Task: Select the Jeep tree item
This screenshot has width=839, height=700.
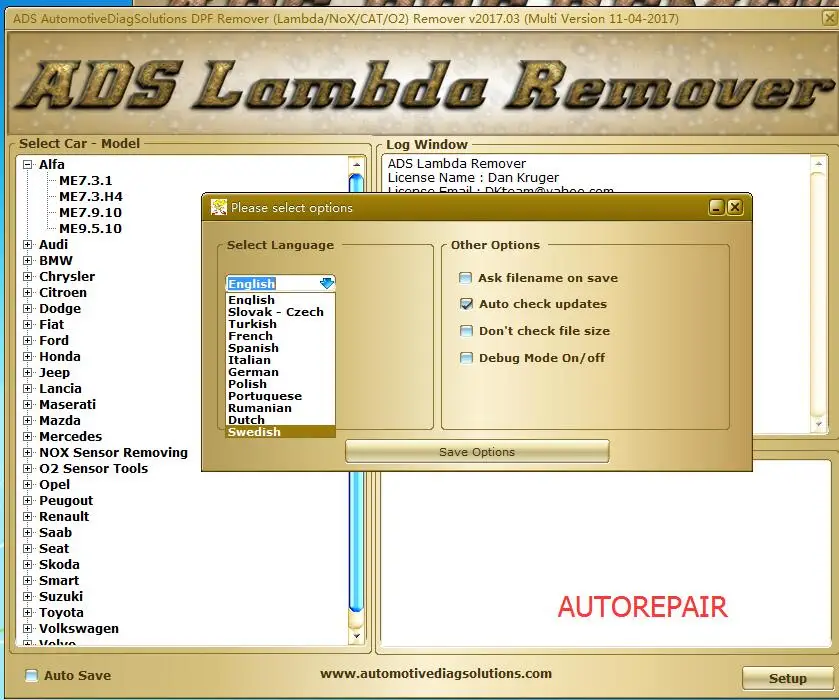Action: pos(54,373)
